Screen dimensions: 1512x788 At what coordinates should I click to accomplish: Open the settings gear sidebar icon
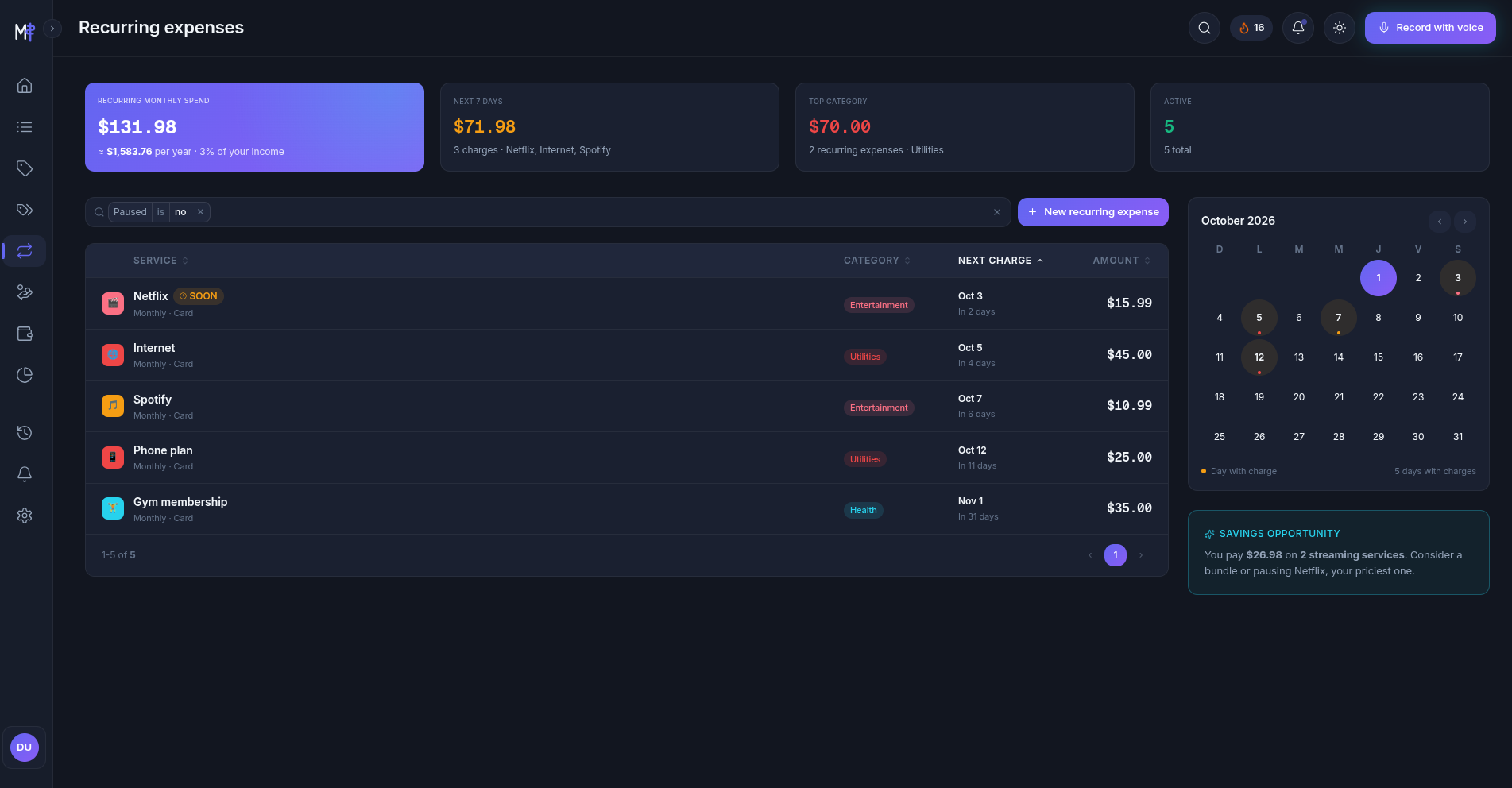click(25, 516)
